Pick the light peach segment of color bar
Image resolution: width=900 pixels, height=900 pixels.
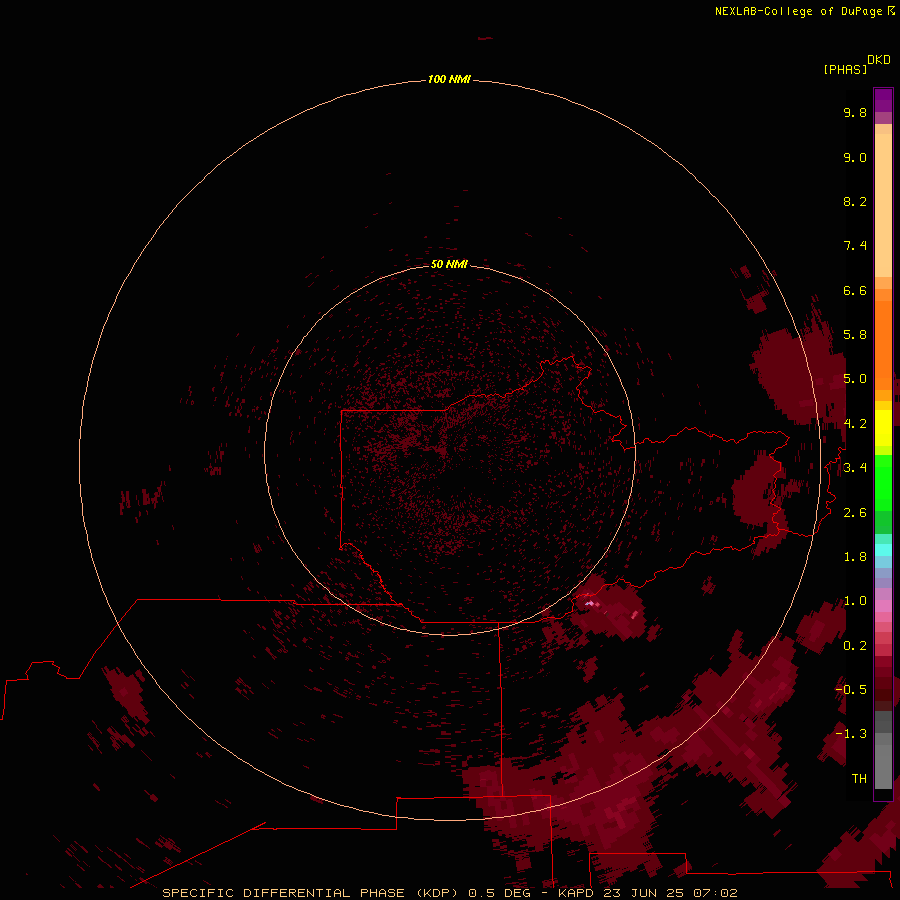[x=883, y=205]
